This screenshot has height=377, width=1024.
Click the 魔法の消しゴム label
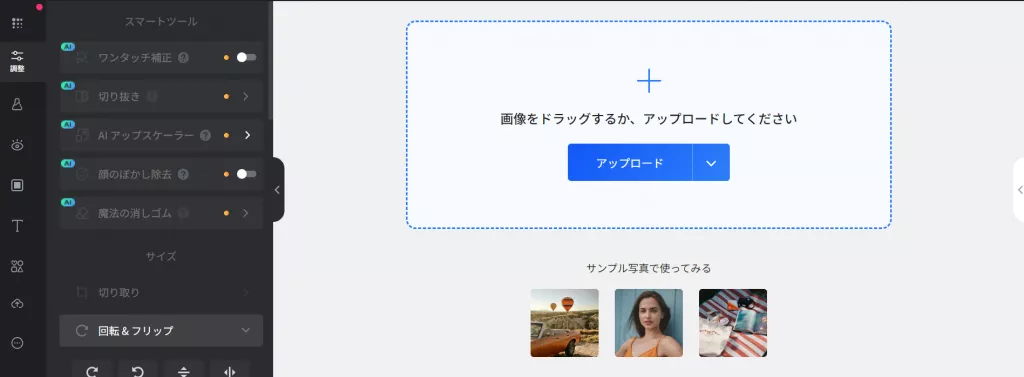(x=135, y=213)
